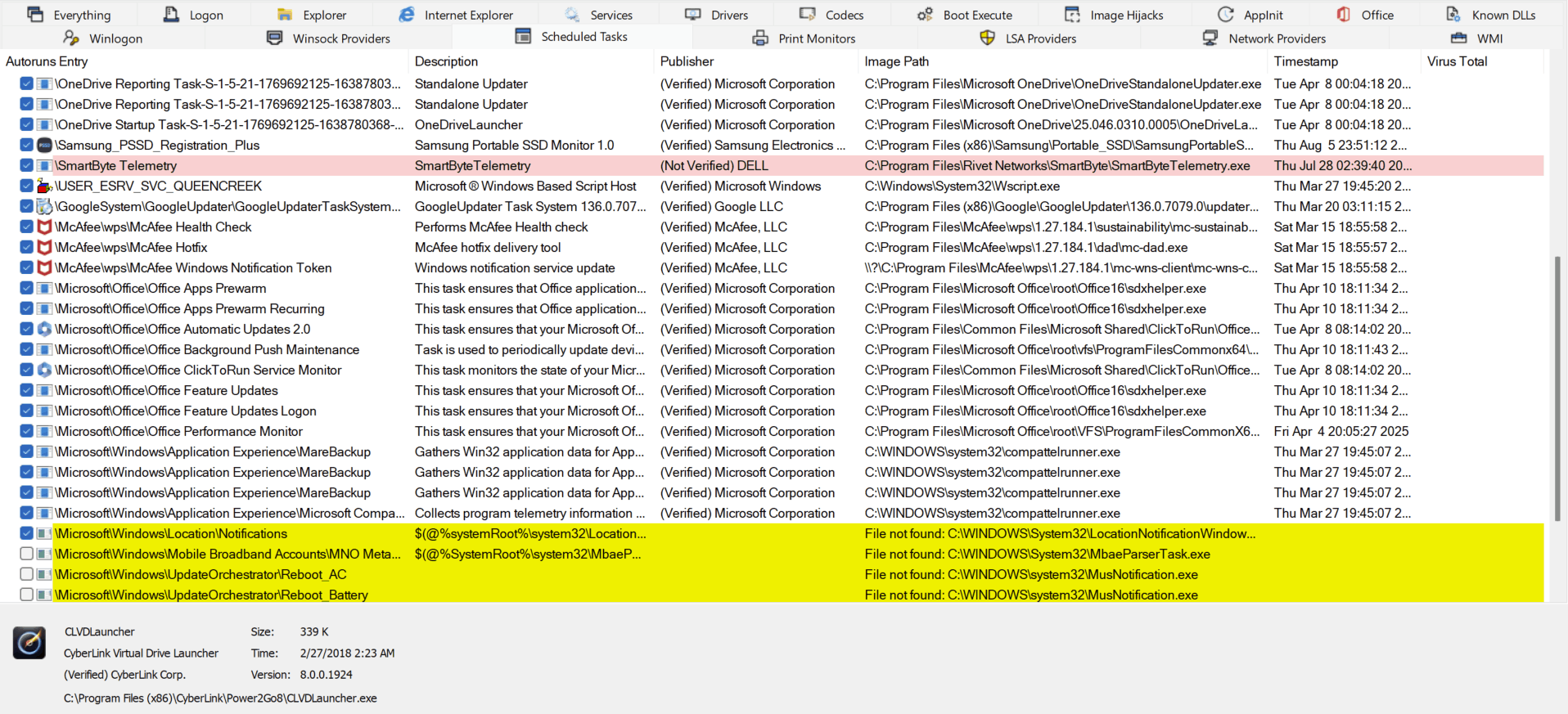This screenshot has height=714, width=1568.
Task: Uncheck Location\Notifications entry checkbox
Action: (26, 533)
